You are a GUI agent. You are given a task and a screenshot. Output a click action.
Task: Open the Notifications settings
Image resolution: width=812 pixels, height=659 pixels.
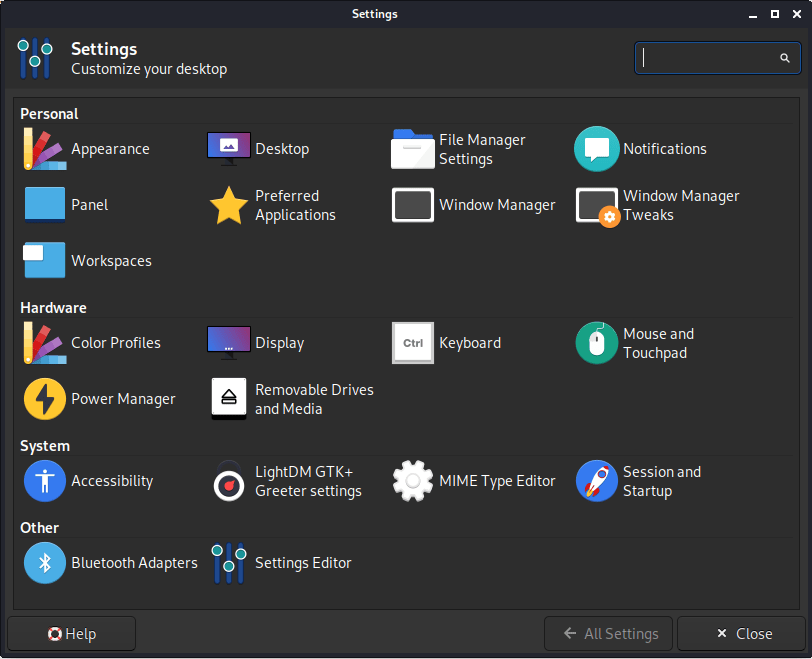click(597, 149)
